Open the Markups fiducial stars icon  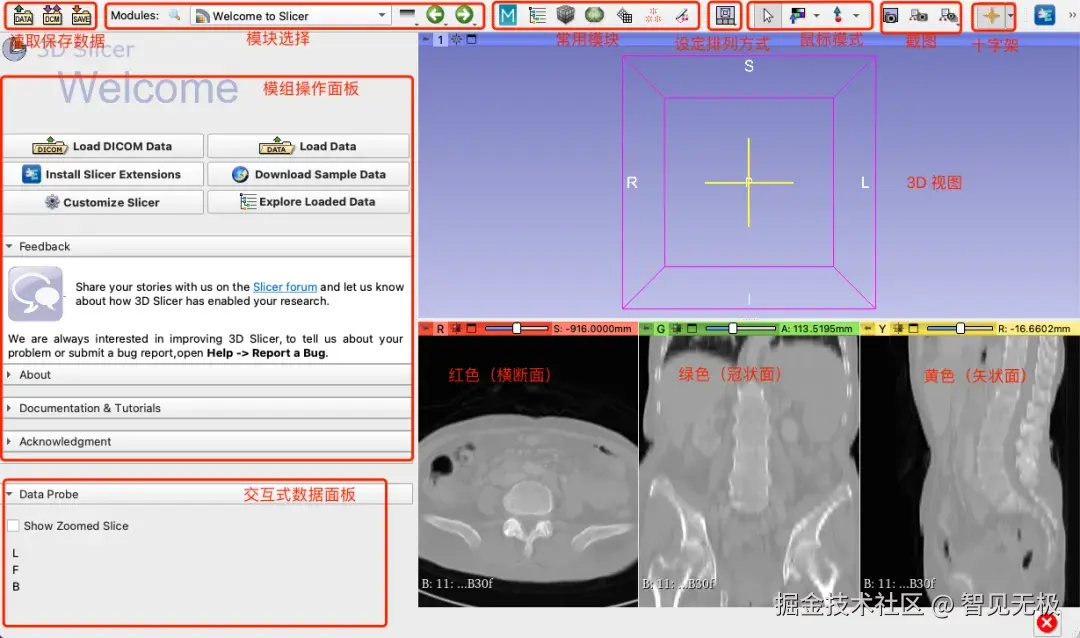tap(653, 15)
